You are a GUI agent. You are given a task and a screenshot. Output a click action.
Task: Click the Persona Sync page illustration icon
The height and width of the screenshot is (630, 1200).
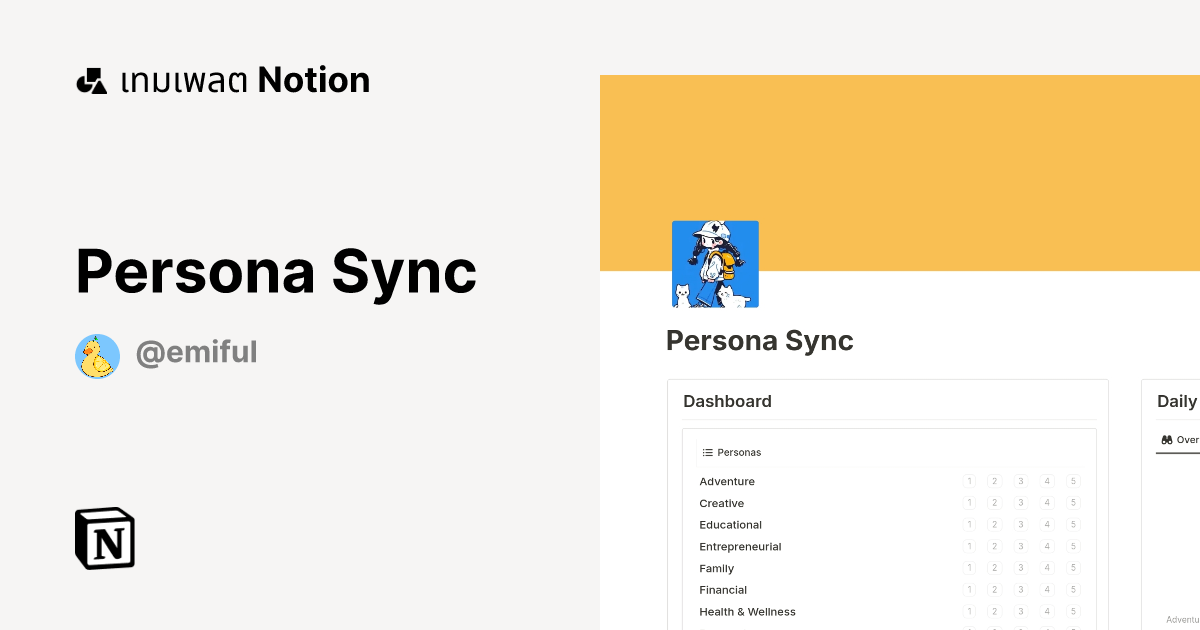pos(716,263)
